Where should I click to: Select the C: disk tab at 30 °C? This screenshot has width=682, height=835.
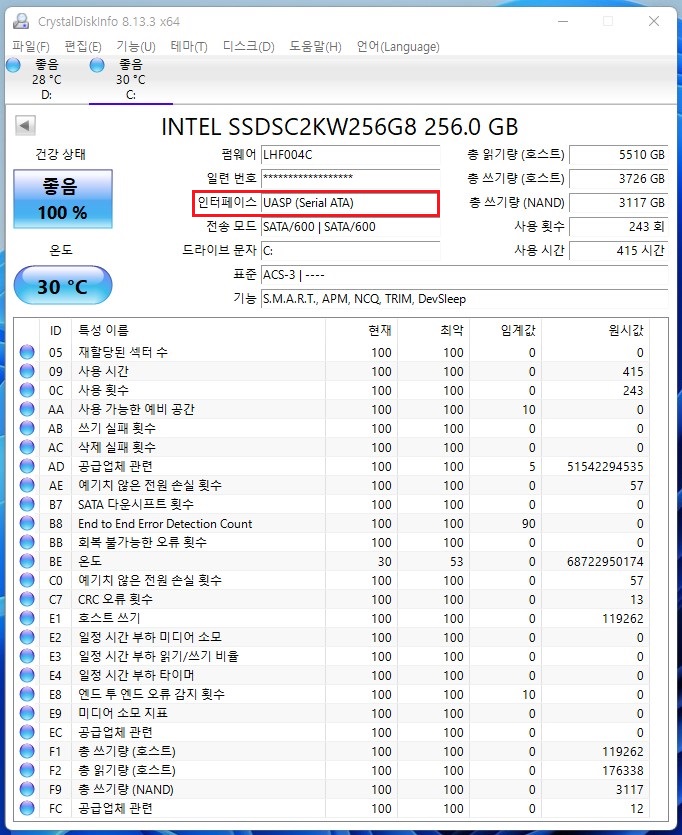131,80
